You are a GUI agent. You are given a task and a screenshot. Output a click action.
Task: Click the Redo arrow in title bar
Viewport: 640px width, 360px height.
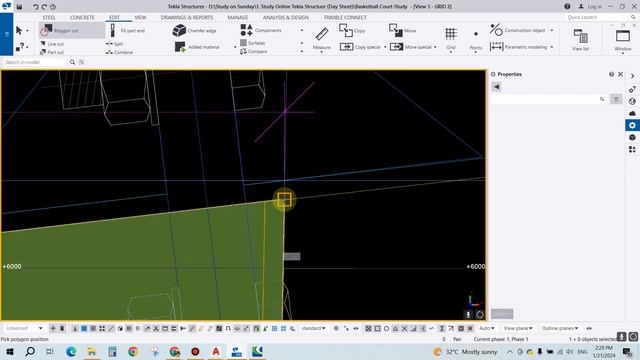pos(44,7)
